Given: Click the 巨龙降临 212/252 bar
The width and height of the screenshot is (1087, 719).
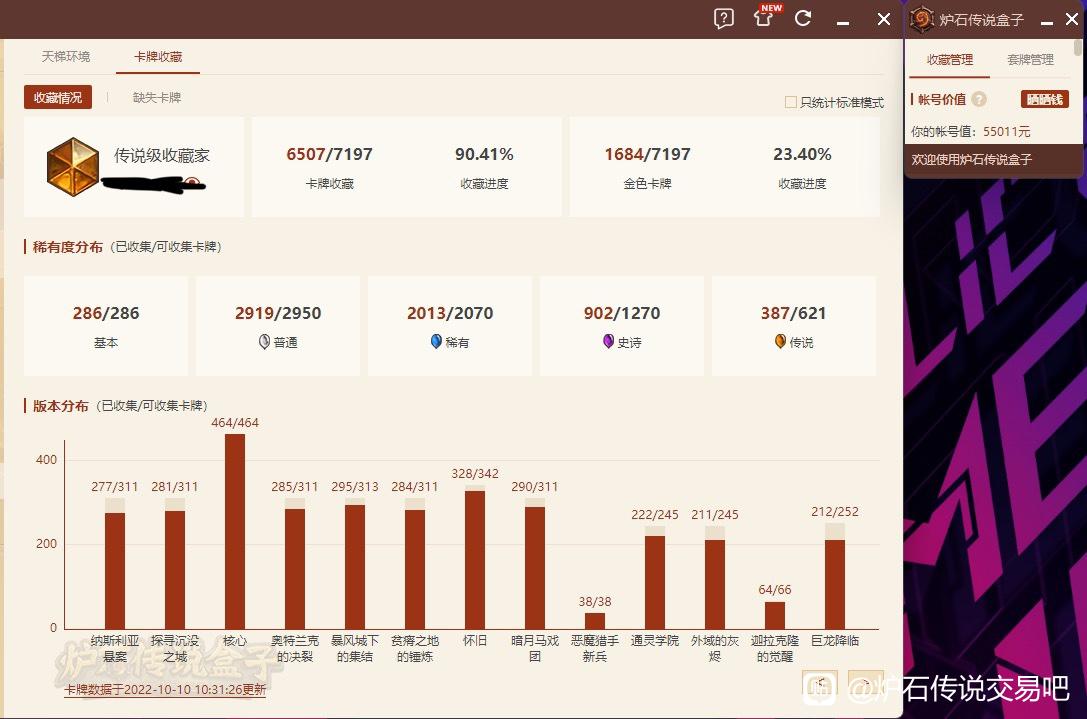Looking at the screenshot, I should pos(835,584).
